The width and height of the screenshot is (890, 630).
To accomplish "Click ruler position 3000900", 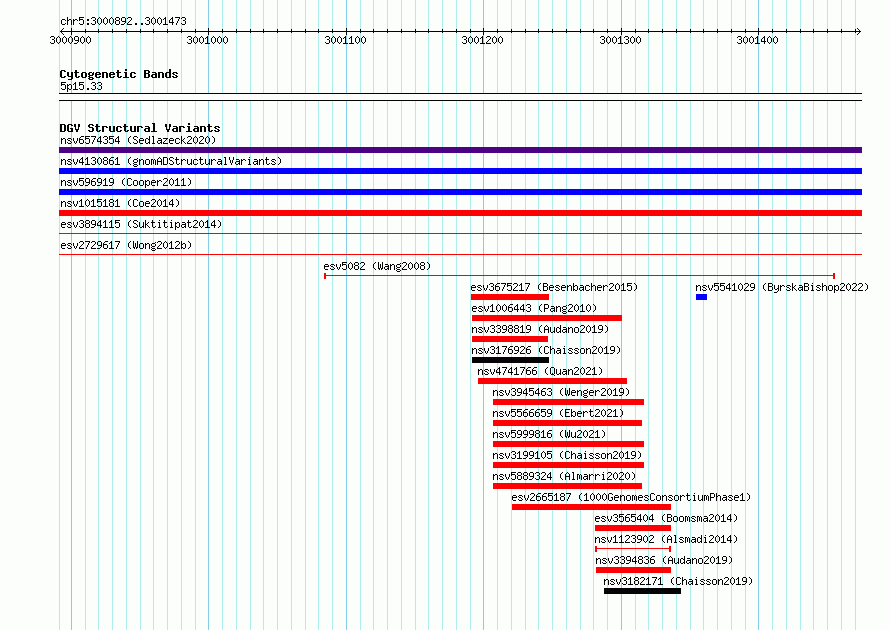I will (x=70, y=40).
